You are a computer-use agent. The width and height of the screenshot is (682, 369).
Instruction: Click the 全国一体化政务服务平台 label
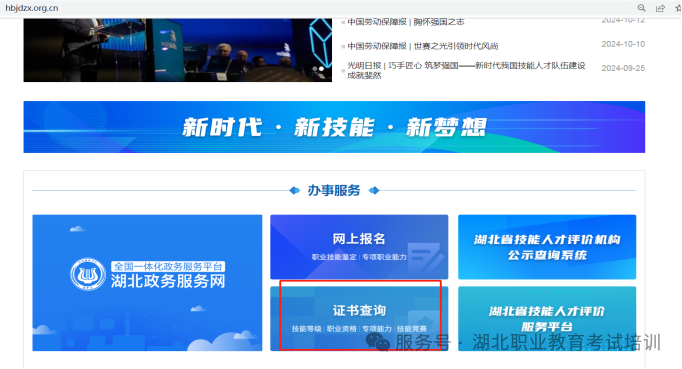[168, 266]
